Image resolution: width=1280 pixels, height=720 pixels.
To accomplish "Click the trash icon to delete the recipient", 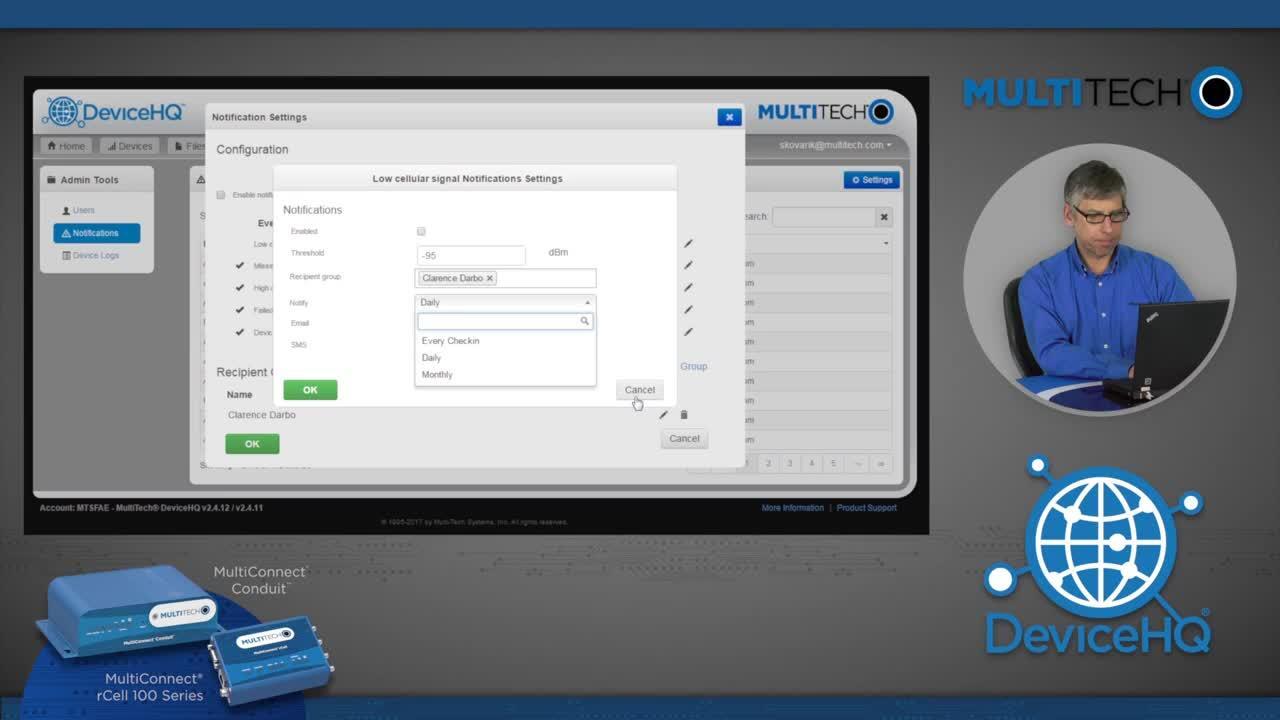I will point(686,414).
